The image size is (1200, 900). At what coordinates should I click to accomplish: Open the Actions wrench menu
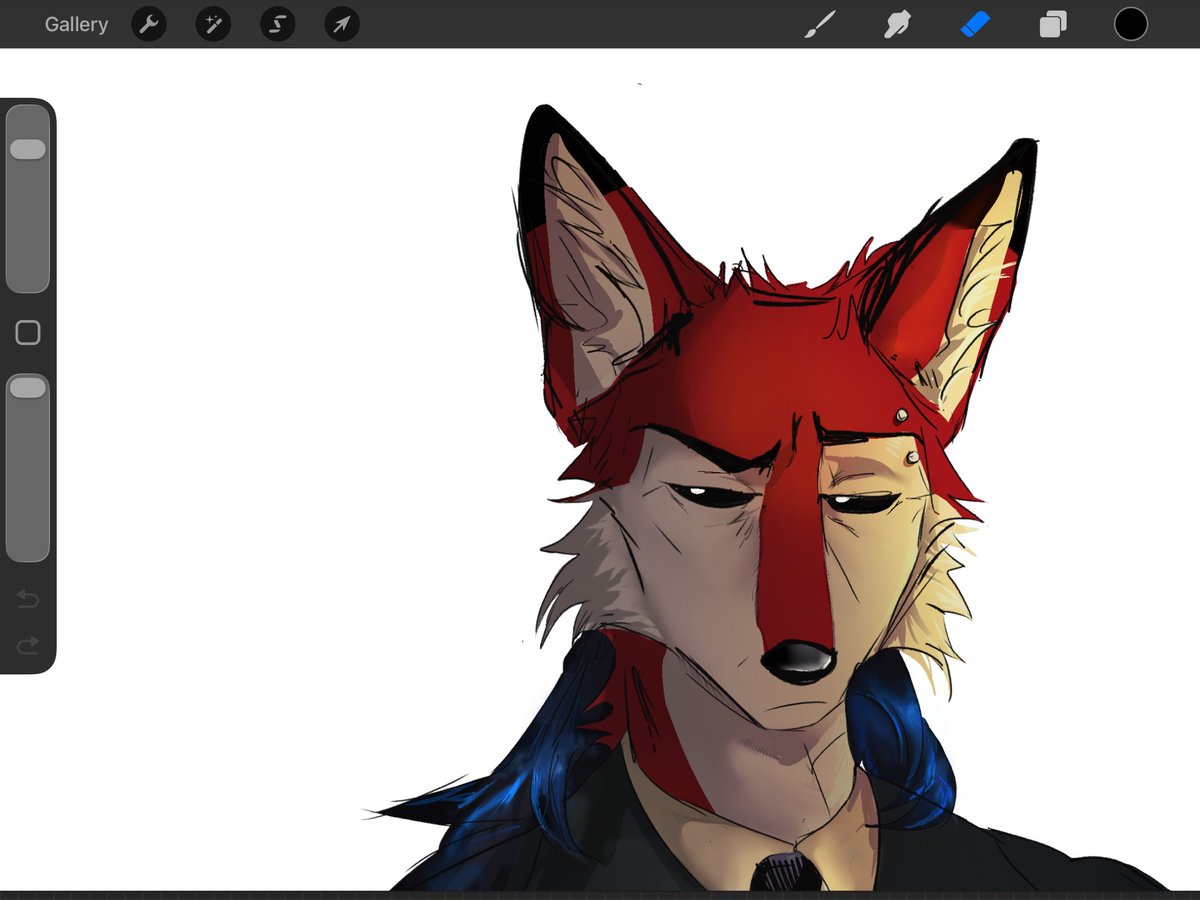(148, 24)
